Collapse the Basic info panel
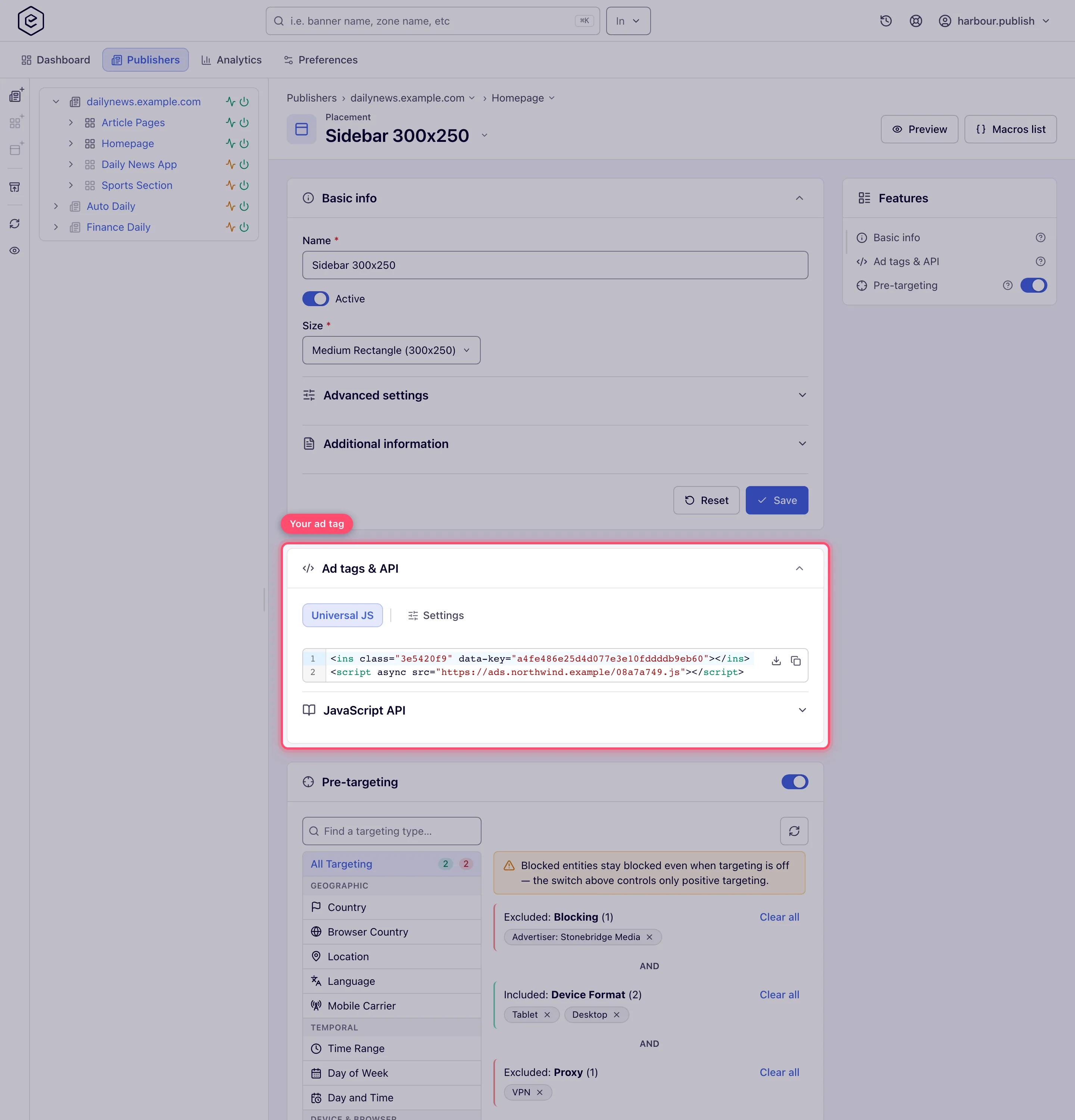The image size is (1075, 1120). tap(800, 198)
